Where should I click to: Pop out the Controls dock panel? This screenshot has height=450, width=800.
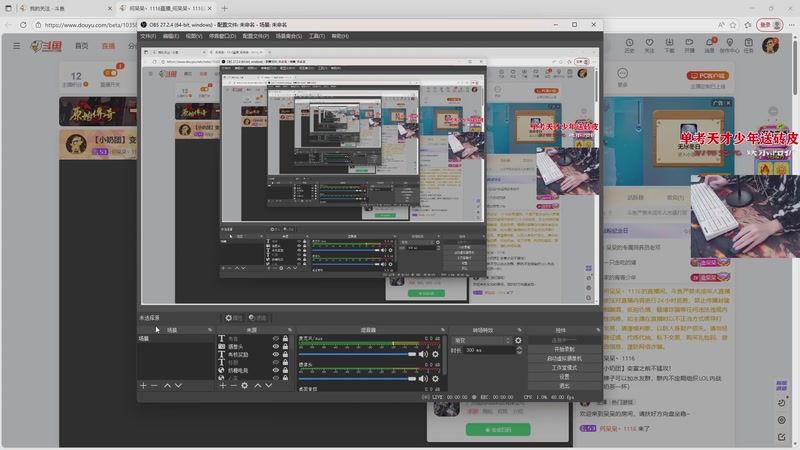tap(598, 330)
